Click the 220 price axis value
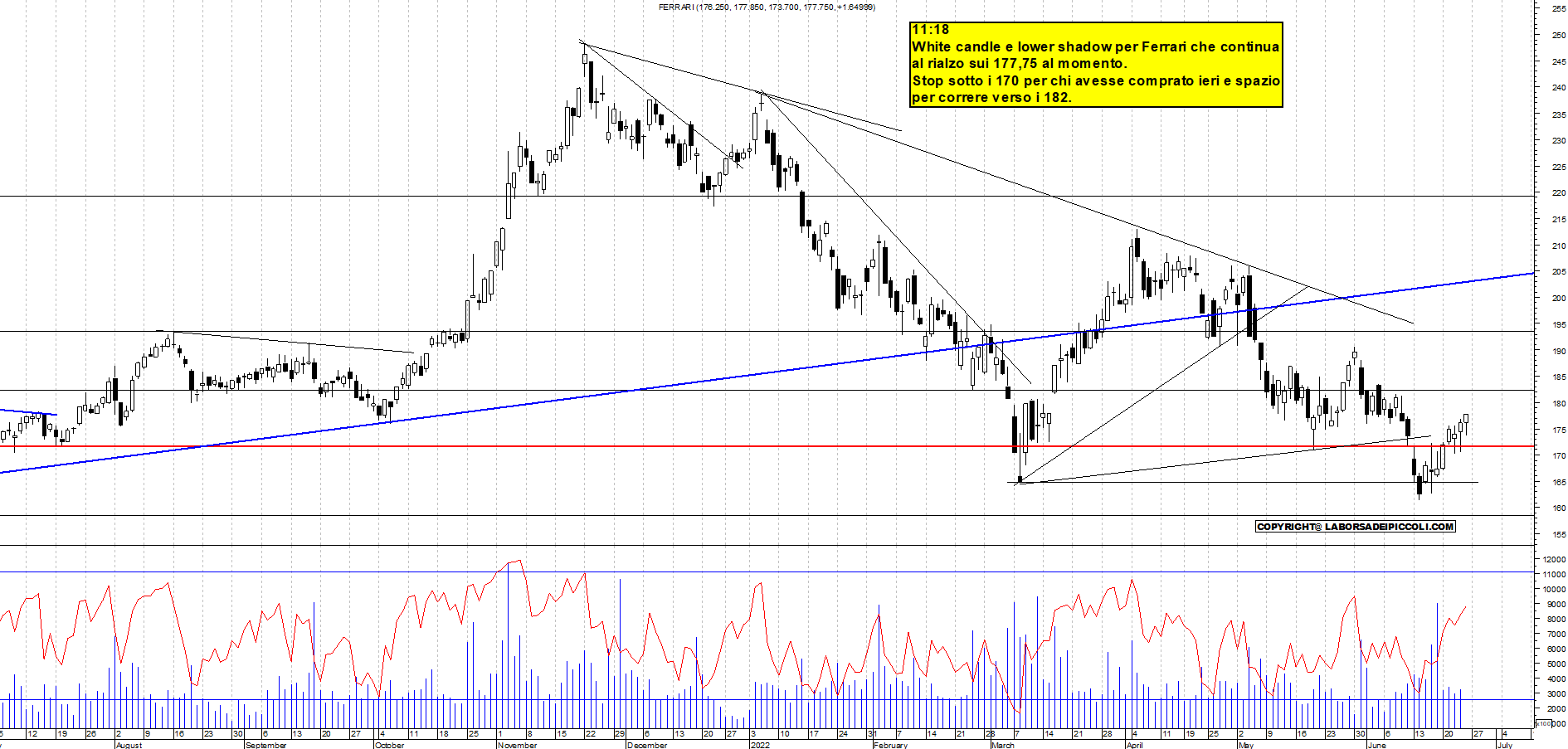This screenshot has height=749, width=1568. pos(1559,192)
